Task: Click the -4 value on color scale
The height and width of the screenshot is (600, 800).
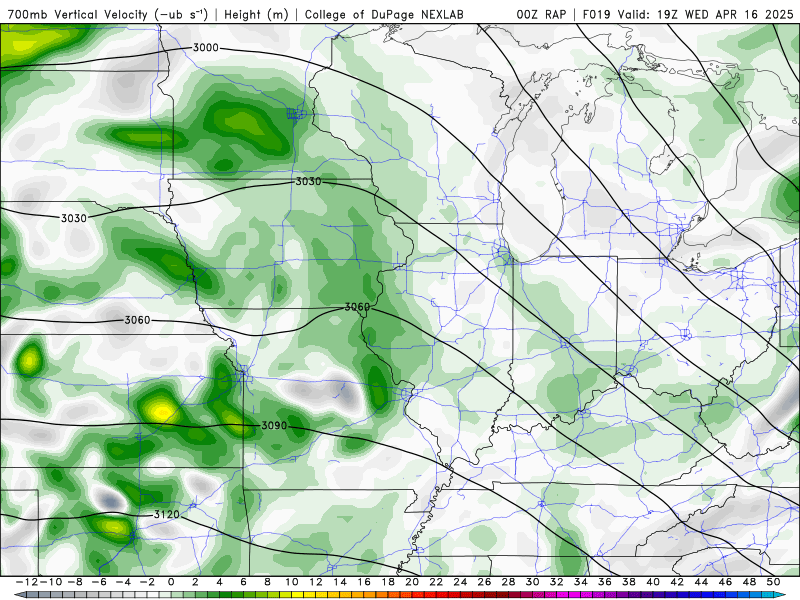Action: [x=123, y=582]
